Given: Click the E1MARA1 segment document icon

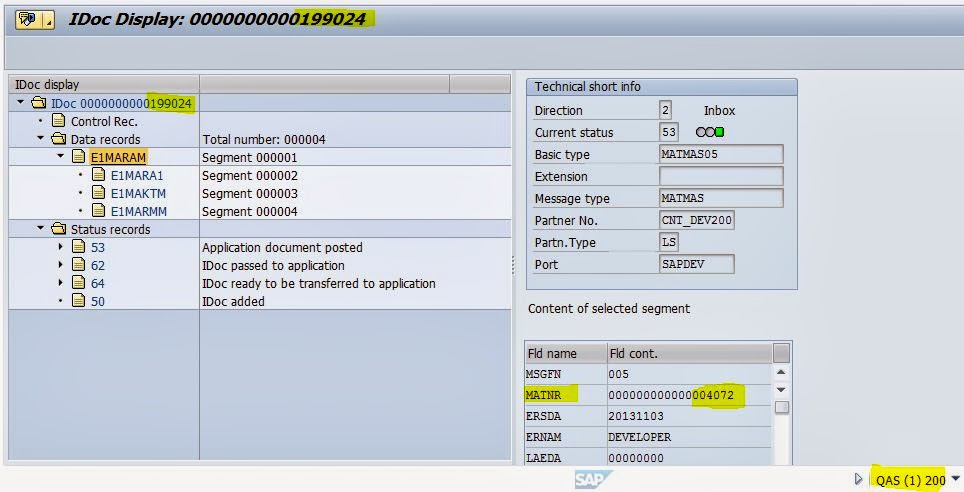Looking at the screenshot, I should click(x=98, y=175).
